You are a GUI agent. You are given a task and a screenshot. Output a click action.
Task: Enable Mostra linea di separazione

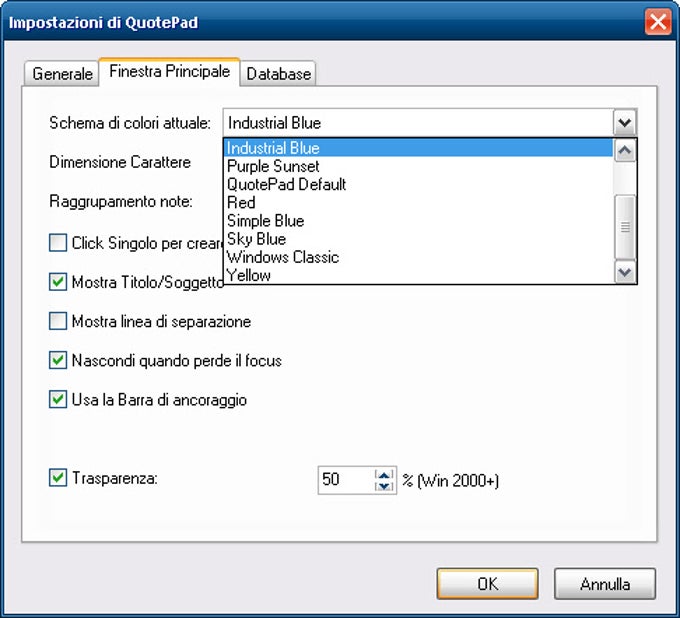[x=58, y=321]
